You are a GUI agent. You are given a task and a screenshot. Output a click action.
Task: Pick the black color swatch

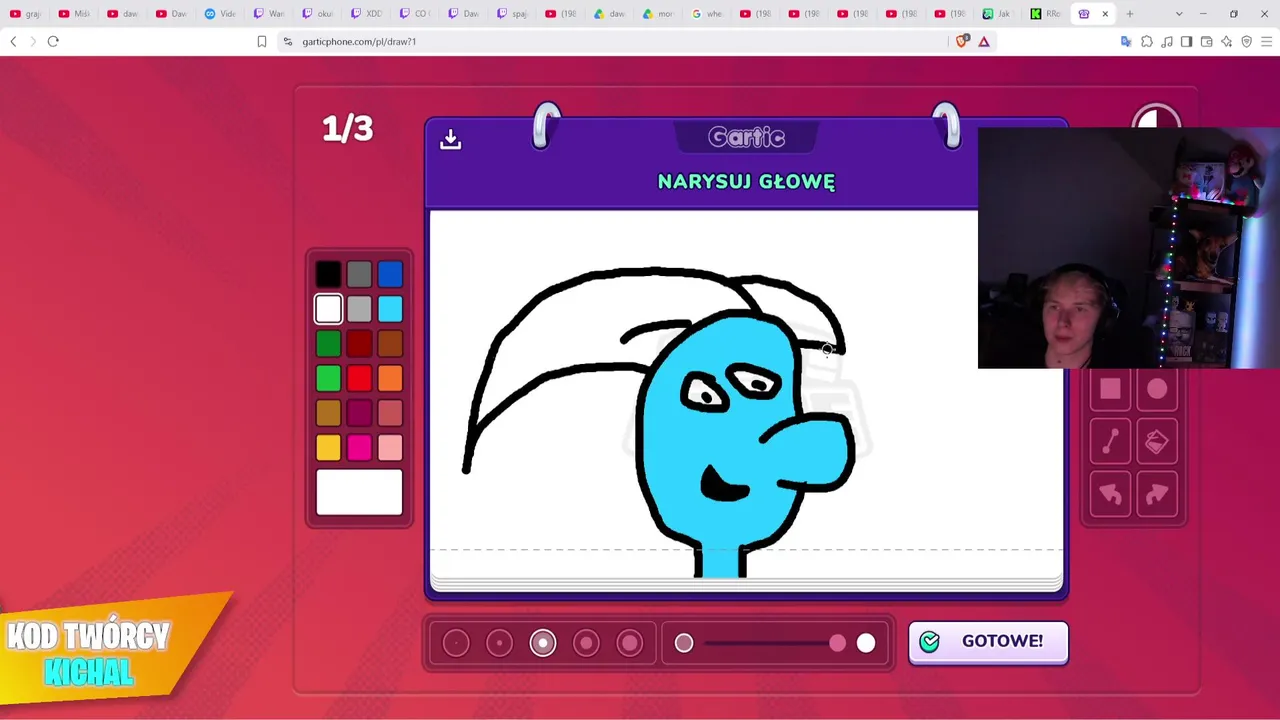click(328, 274)
